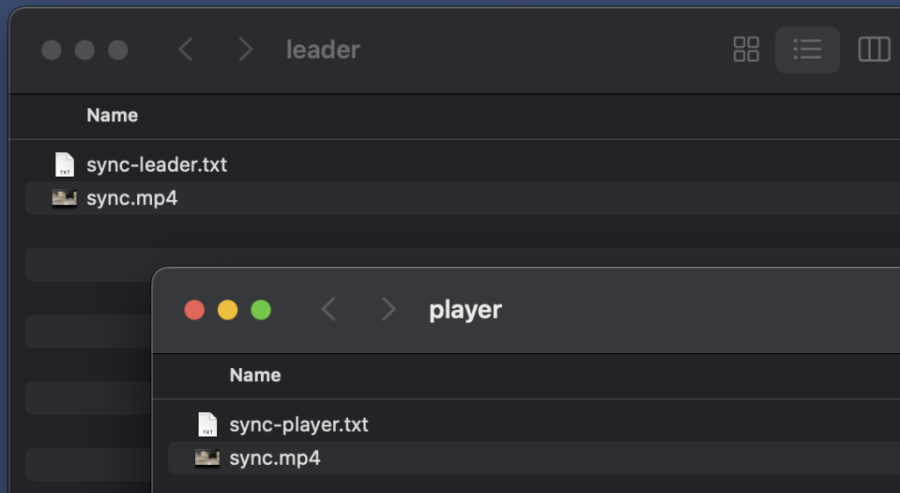The height and width of the screenshot is (493, 900).
Task: Sort player window by Name column
Action: click(x=255, y=376)
